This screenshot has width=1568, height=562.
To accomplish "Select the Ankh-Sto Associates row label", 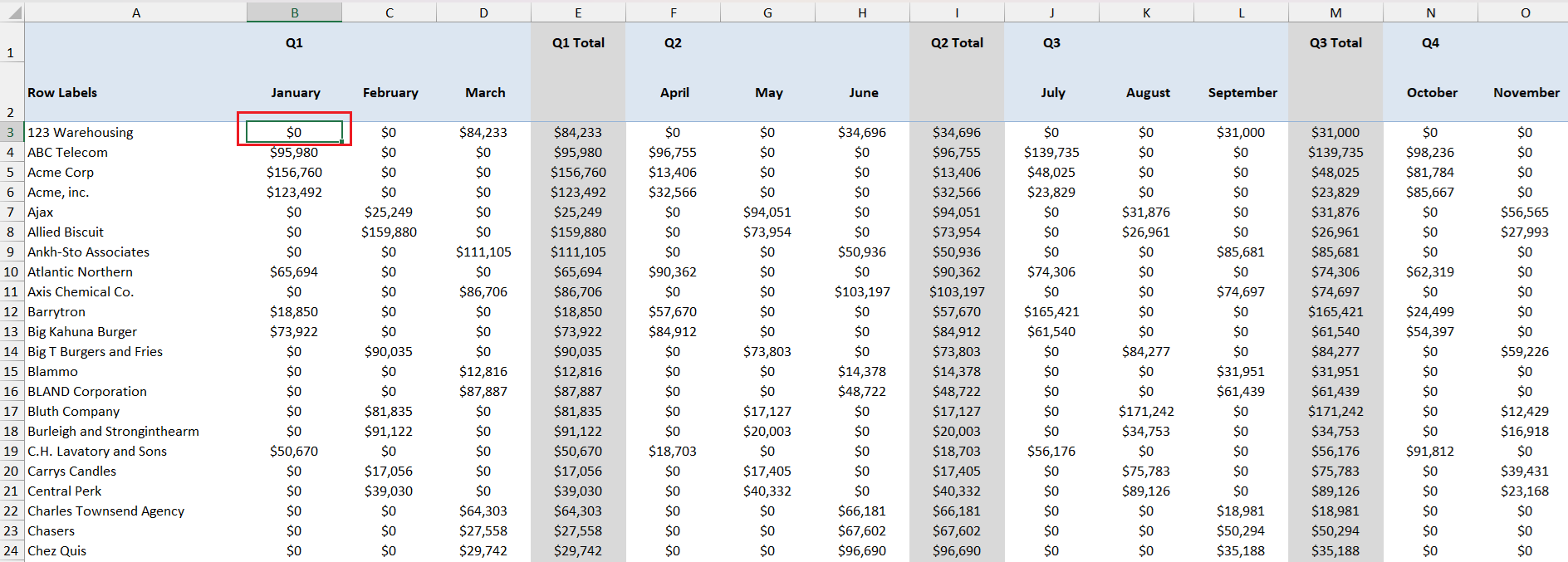I will pos(88,252).
